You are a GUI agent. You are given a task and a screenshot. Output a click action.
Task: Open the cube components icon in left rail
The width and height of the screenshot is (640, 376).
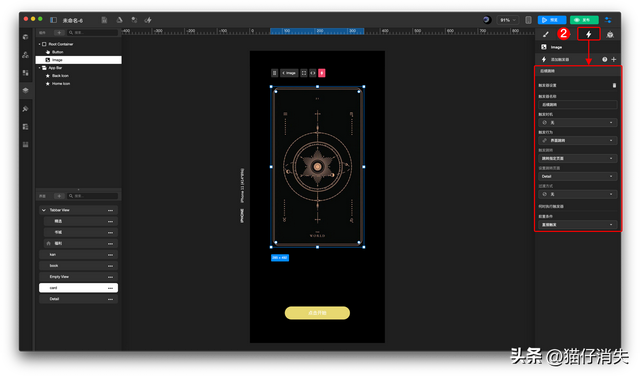(x=25, y=37)
